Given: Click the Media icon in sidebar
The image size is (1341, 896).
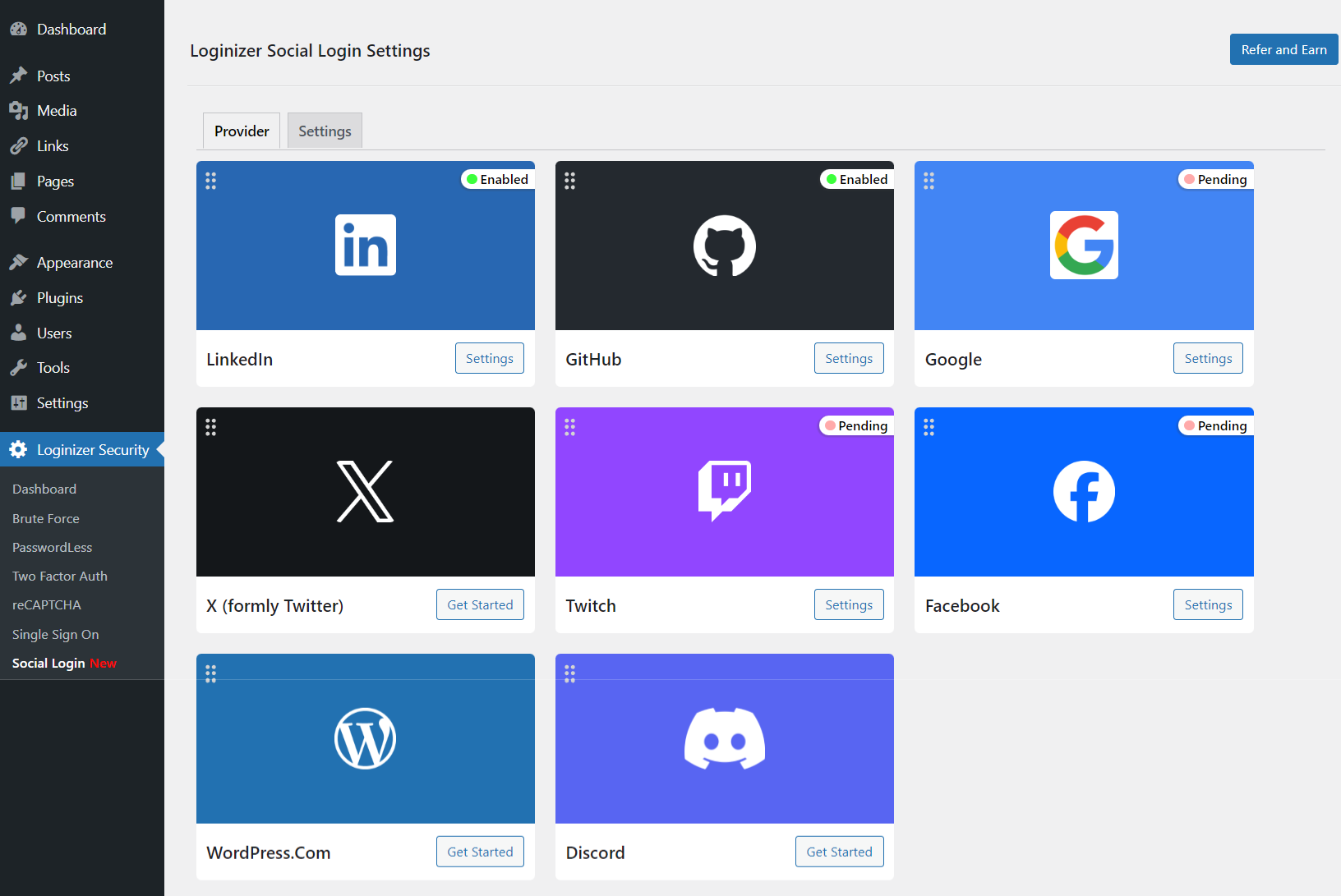Looking at the screenshot, I should 18,111.
